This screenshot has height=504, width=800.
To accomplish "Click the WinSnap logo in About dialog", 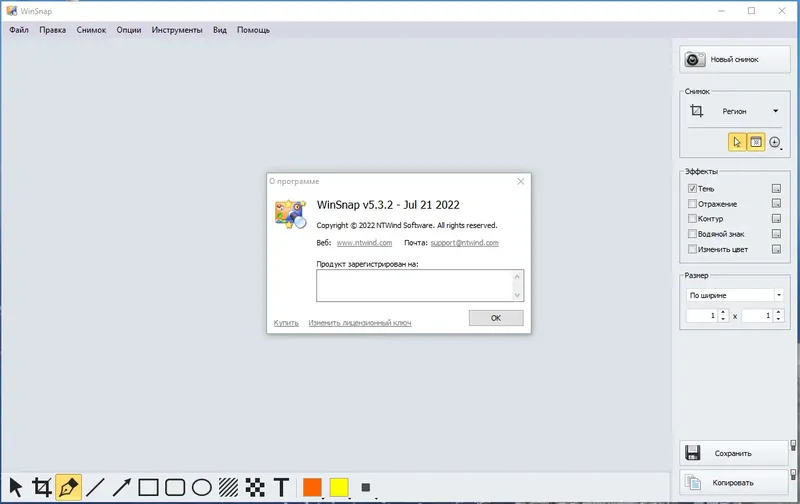I will tap(290, 214).
